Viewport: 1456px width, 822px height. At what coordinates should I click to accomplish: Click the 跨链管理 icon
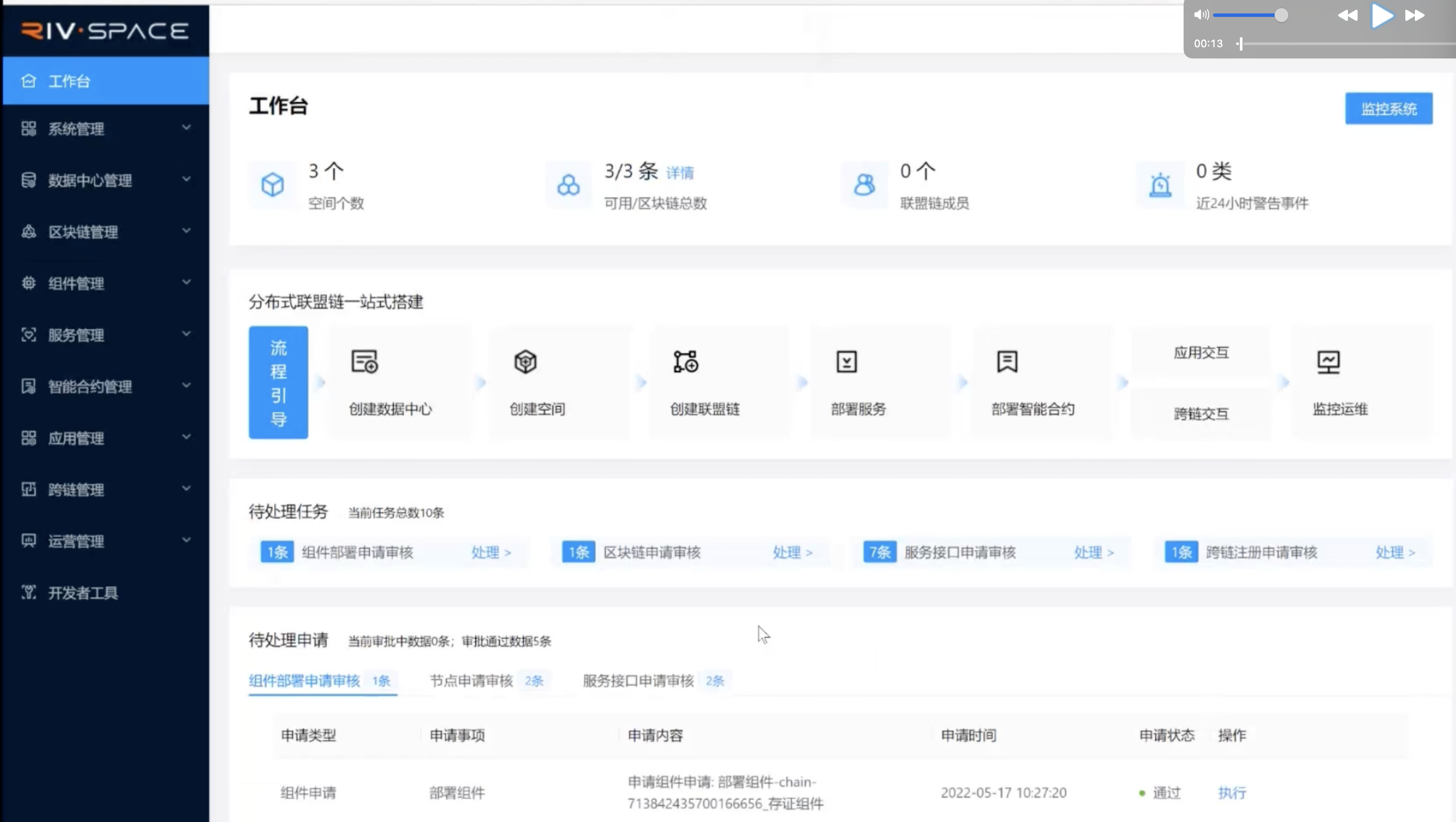[29, 489]
